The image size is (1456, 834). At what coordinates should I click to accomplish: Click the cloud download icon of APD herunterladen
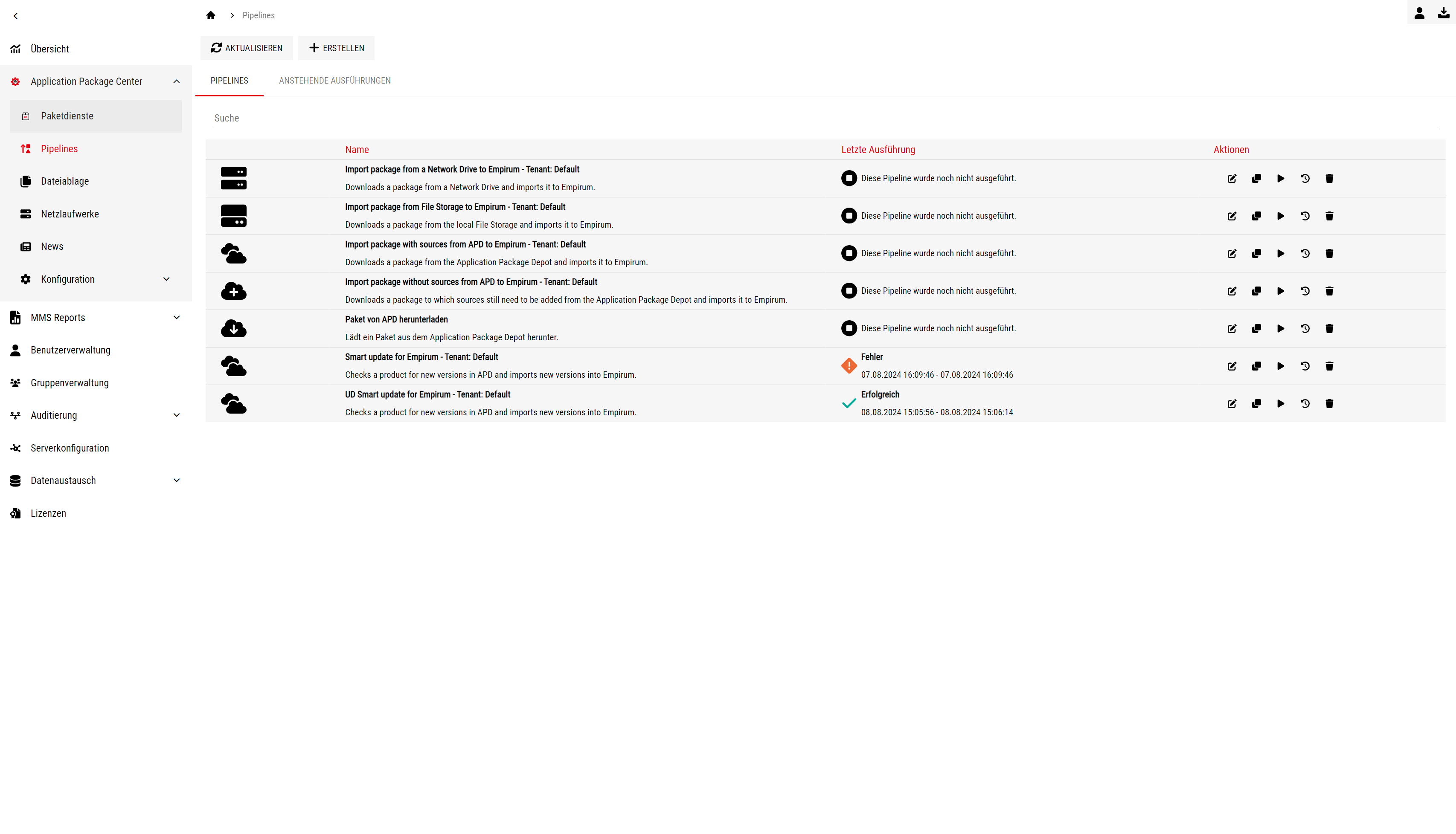point(233,329)
